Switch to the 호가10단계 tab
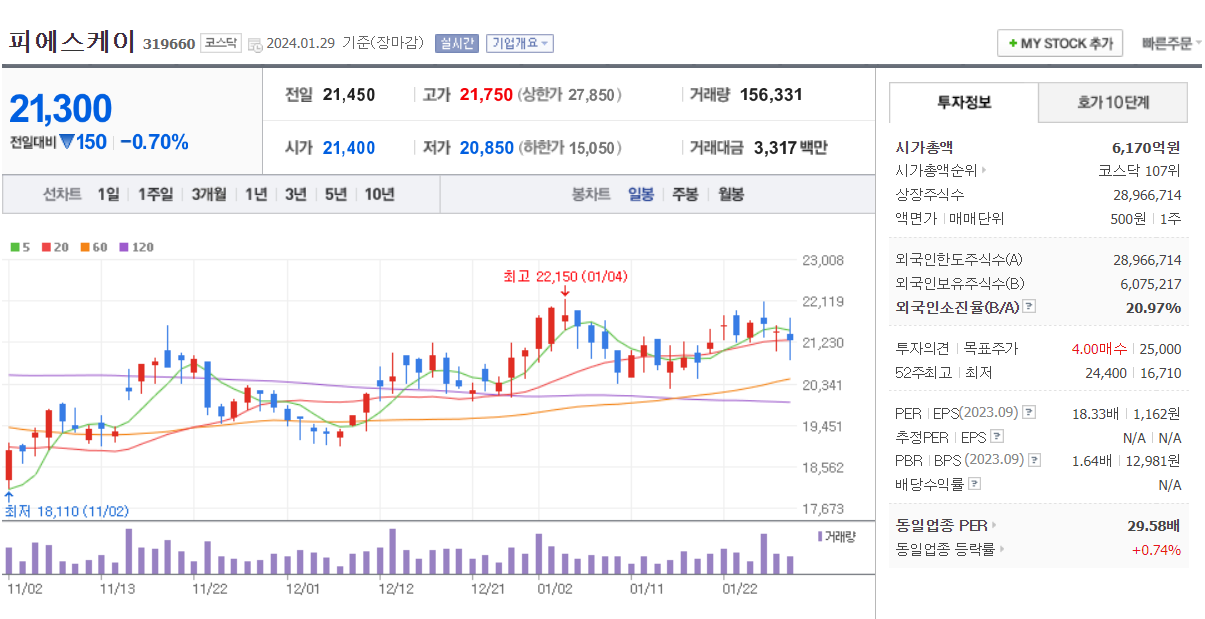 coord(1113,102)
